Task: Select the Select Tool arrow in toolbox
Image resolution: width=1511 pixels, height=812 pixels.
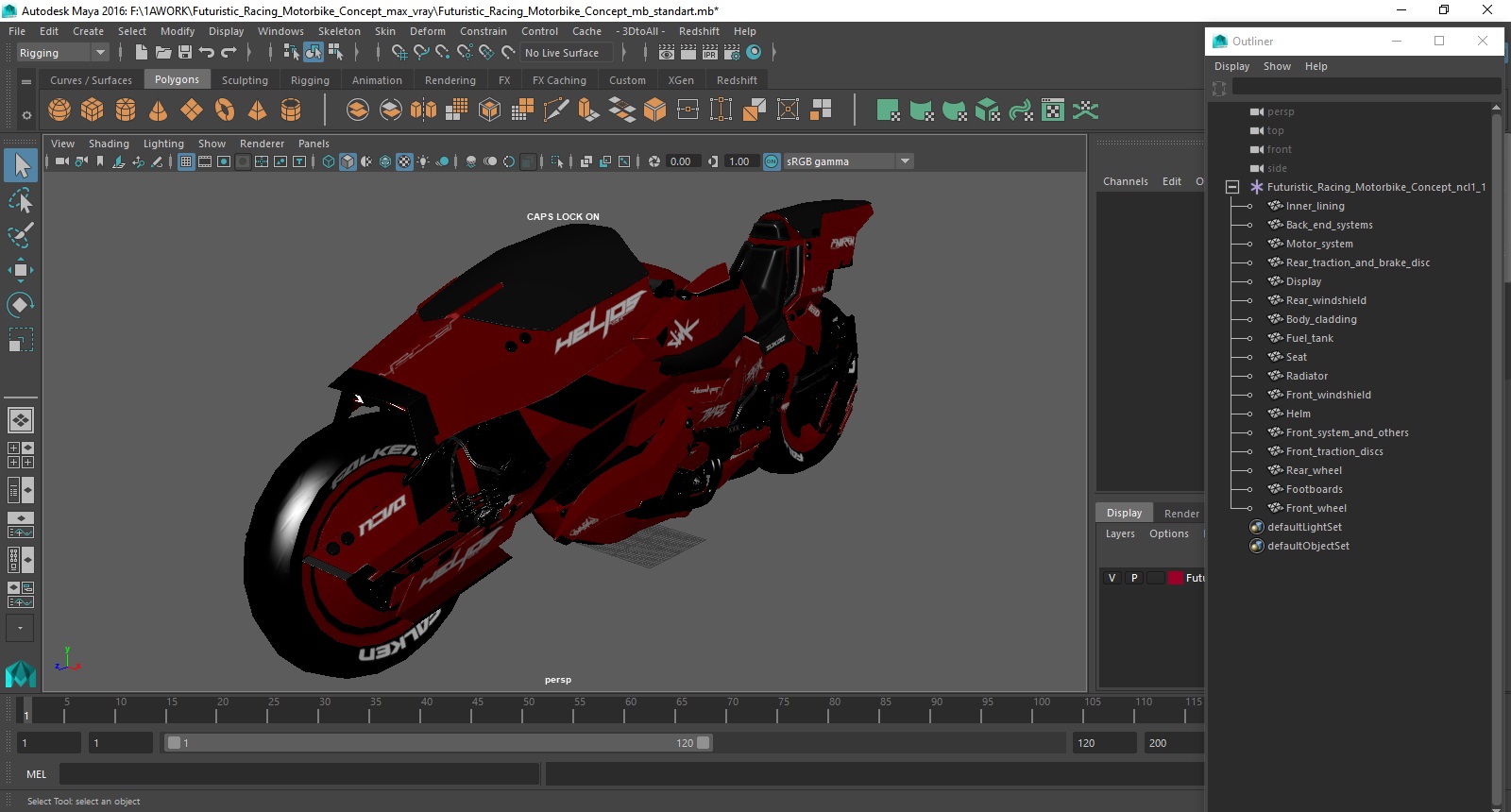Action: (21, 165)
